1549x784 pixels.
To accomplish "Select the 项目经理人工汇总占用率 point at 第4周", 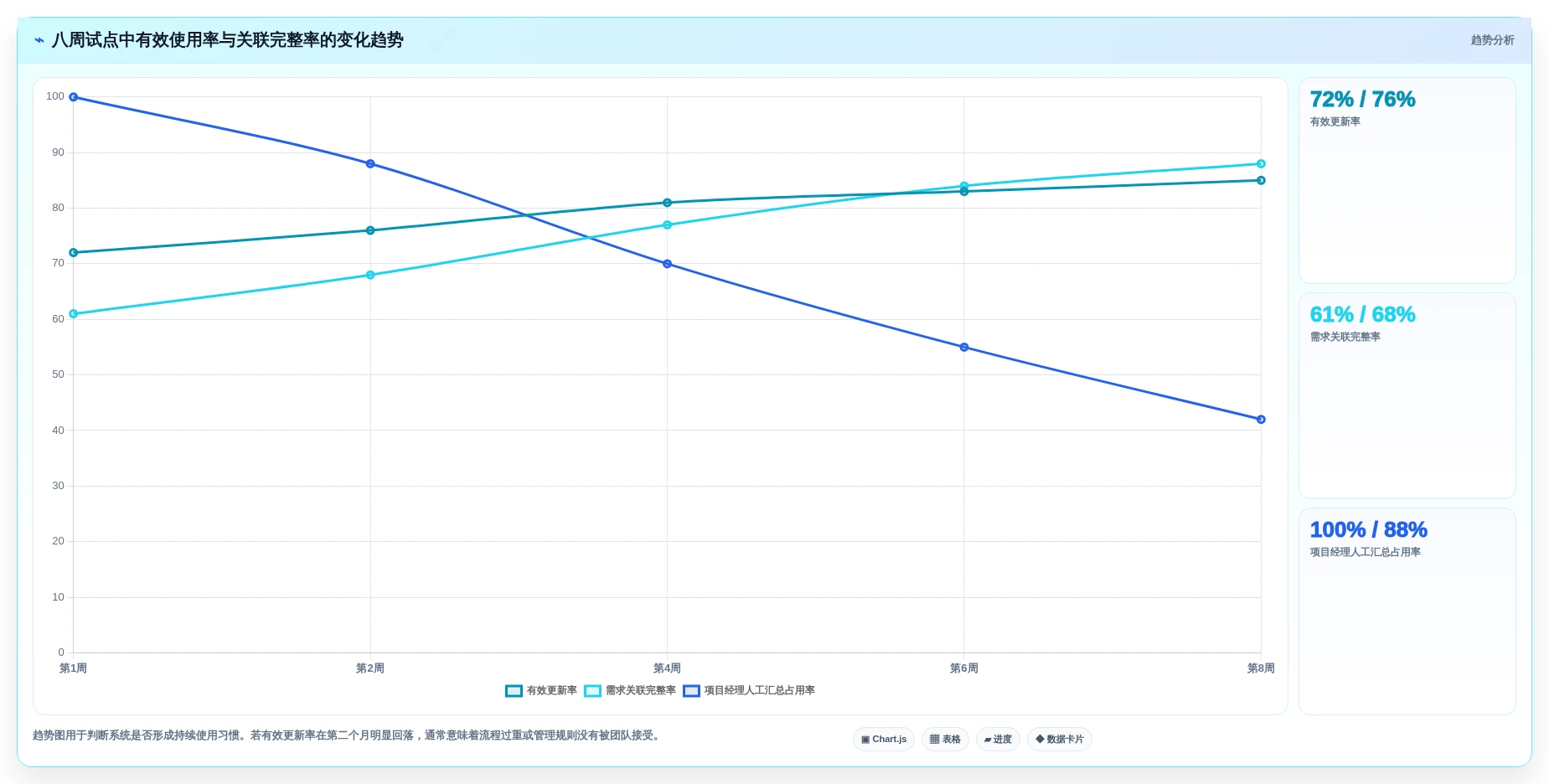I will tap(668, 264).
